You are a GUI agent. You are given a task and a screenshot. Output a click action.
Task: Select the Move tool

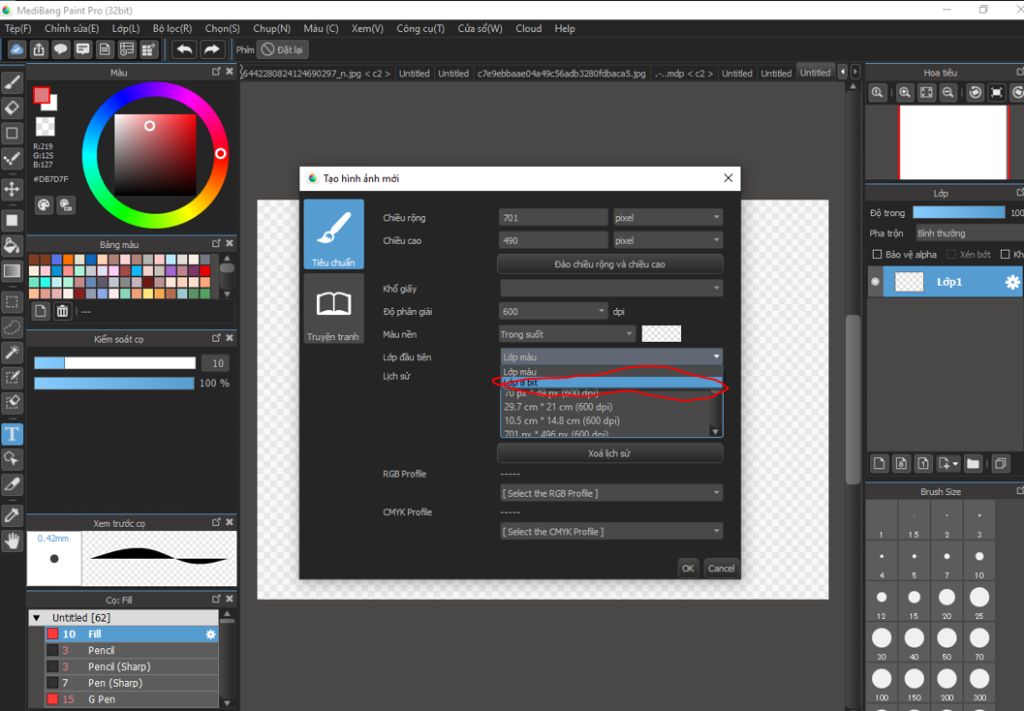(12, 189)
